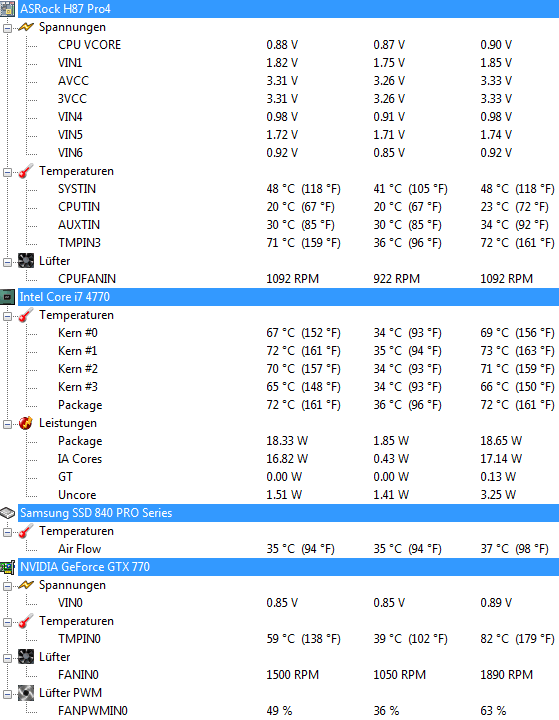
Task: Collapse the Temperaturen group under ASRock H87 Pro4
Action: [x=7, y=172]
